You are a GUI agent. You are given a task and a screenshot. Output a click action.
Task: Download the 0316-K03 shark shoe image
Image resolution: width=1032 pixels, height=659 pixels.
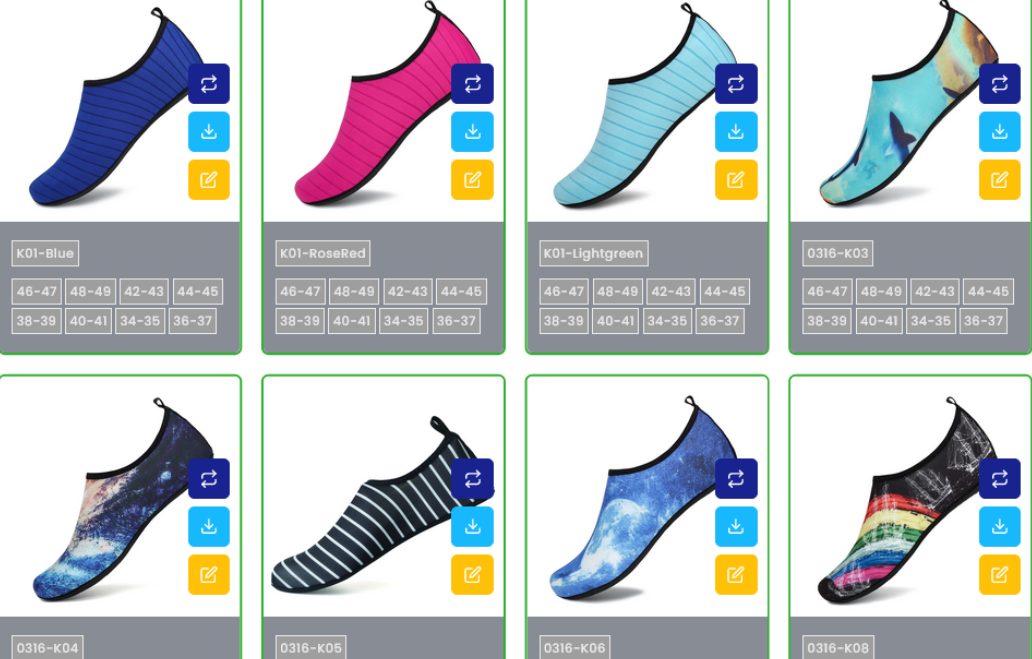pyautogui.click(x=999, y=132)
